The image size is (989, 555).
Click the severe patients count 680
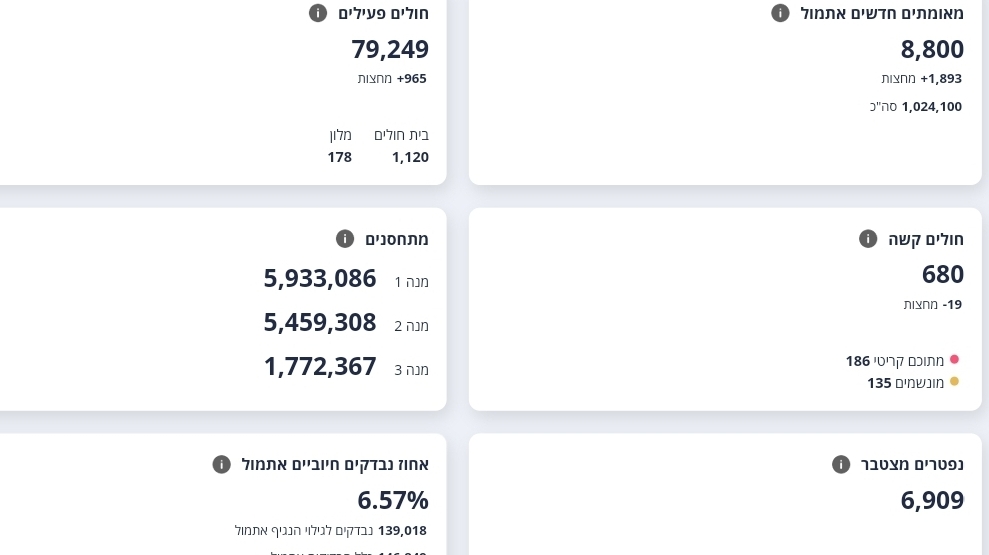(943, 274)
